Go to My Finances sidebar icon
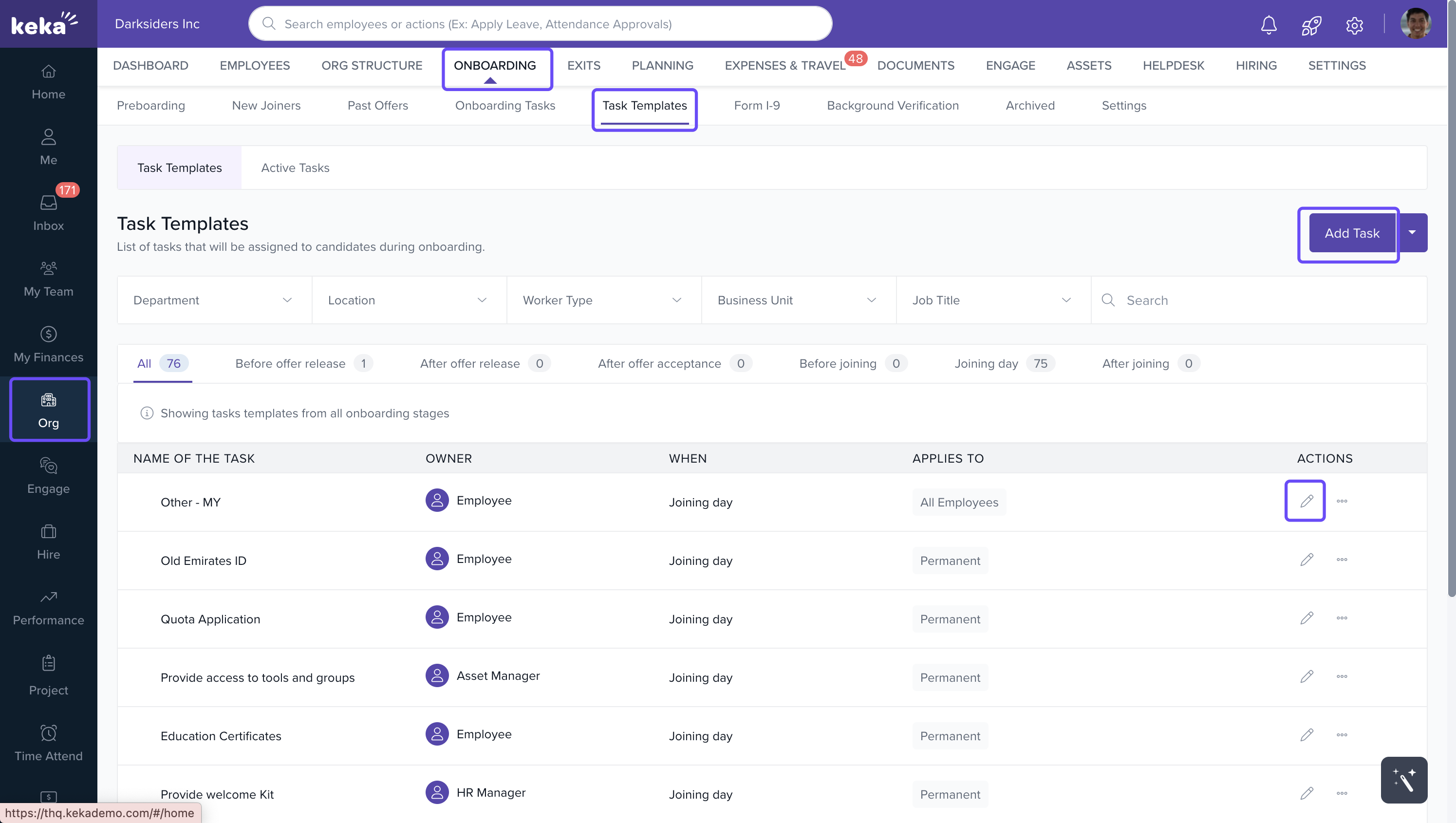 tap(49, 344)
